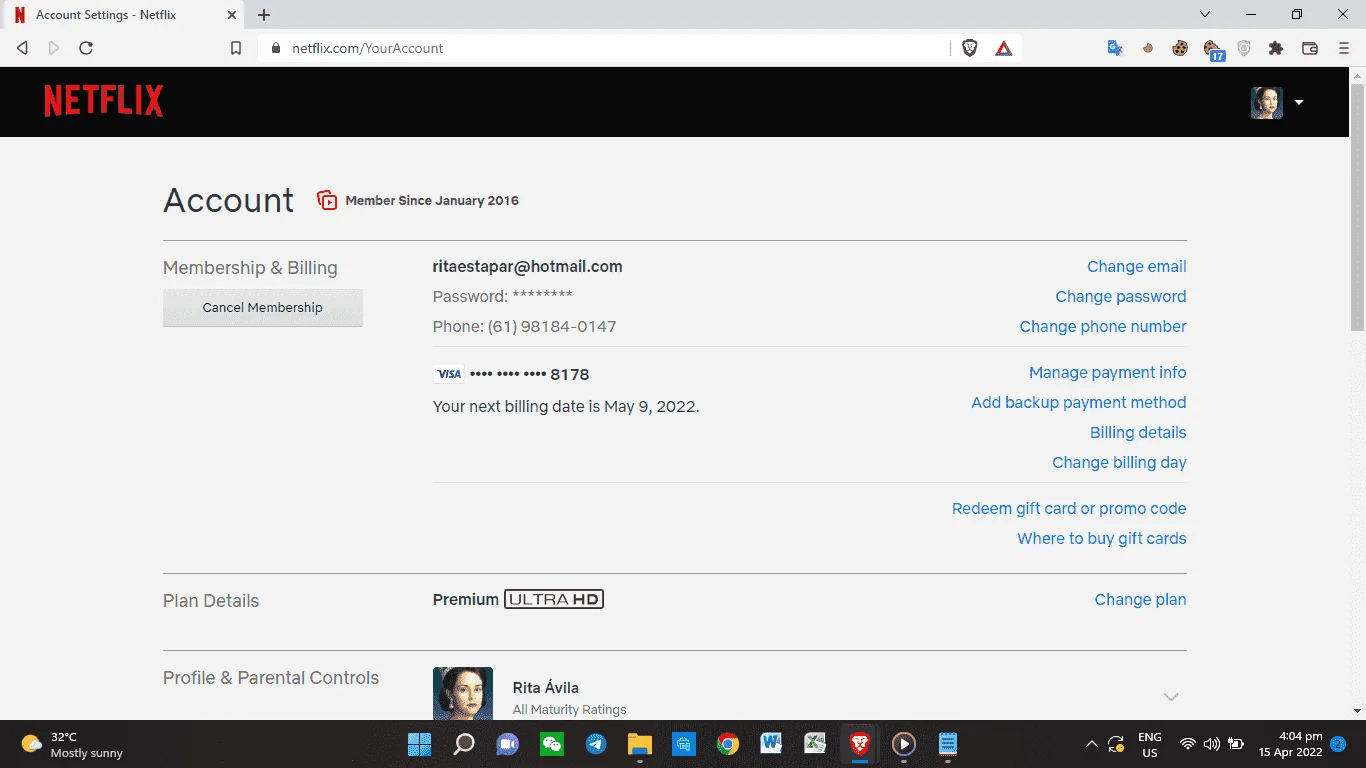Open Microsoft Word from the taskbar

pos(771,744)
